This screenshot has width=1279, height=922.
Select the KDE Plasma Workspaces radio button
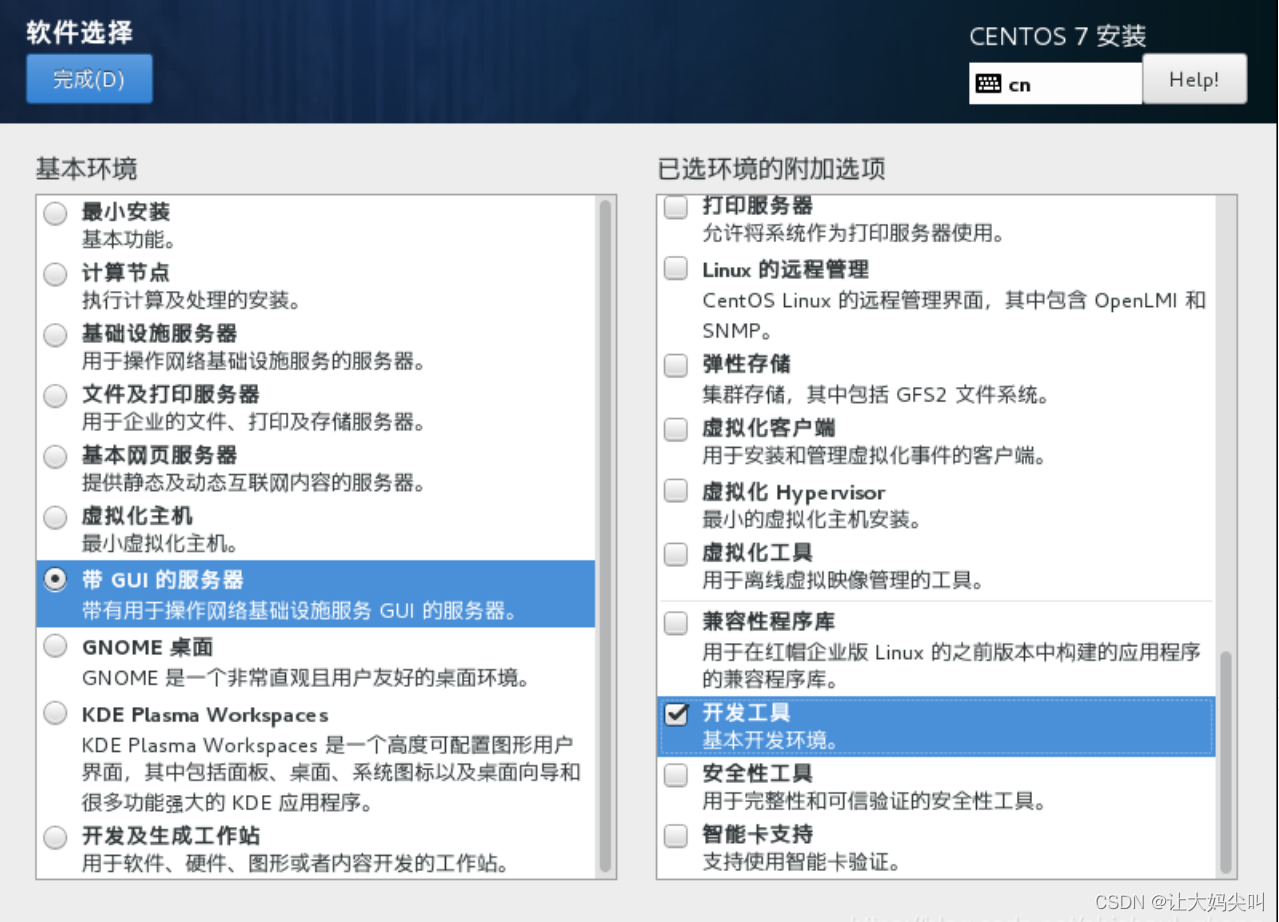tap(56, 714)
